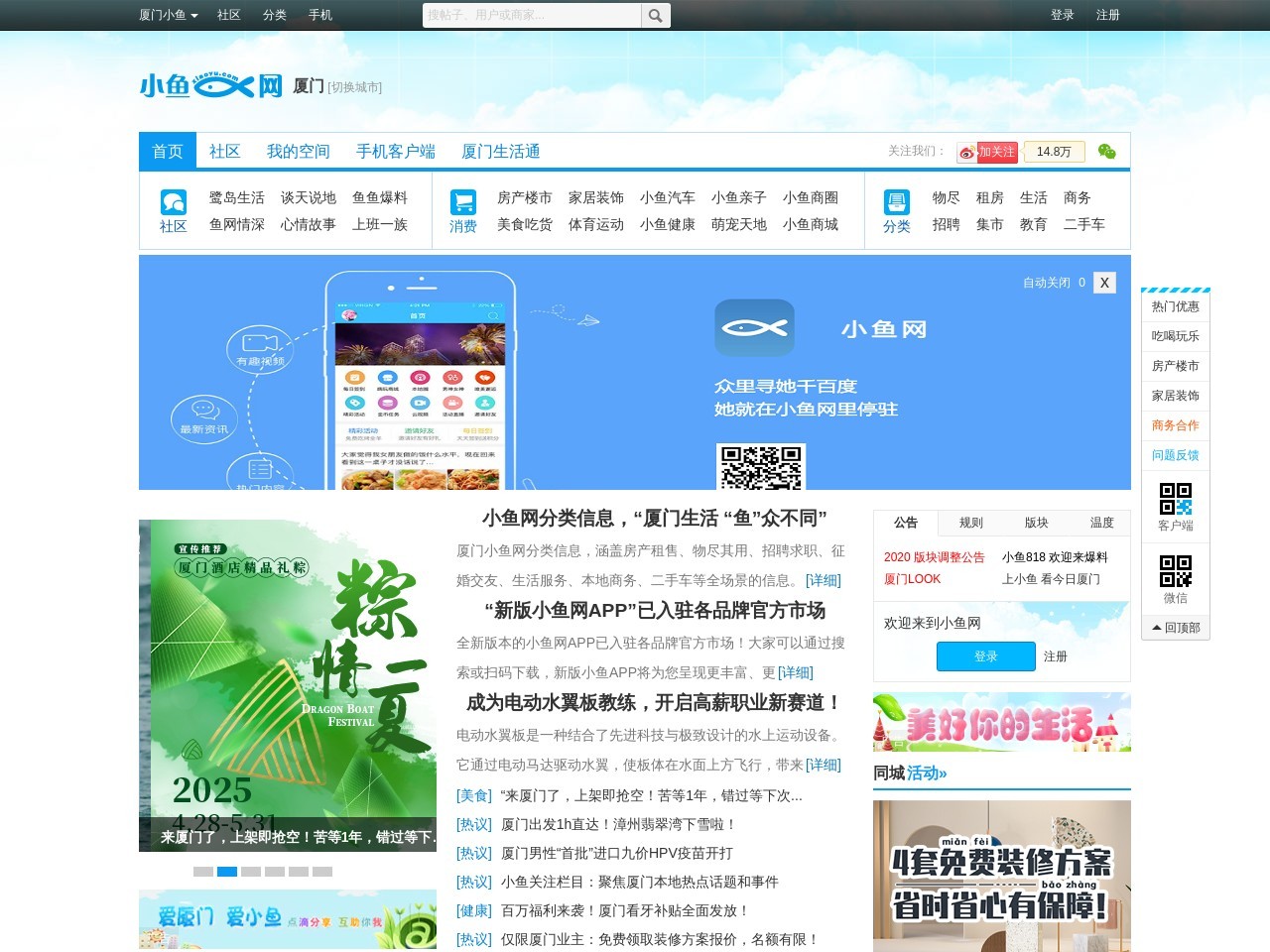Switch to the 版块 tab
Screen dimensions: 1270x952
point(1037,523)
